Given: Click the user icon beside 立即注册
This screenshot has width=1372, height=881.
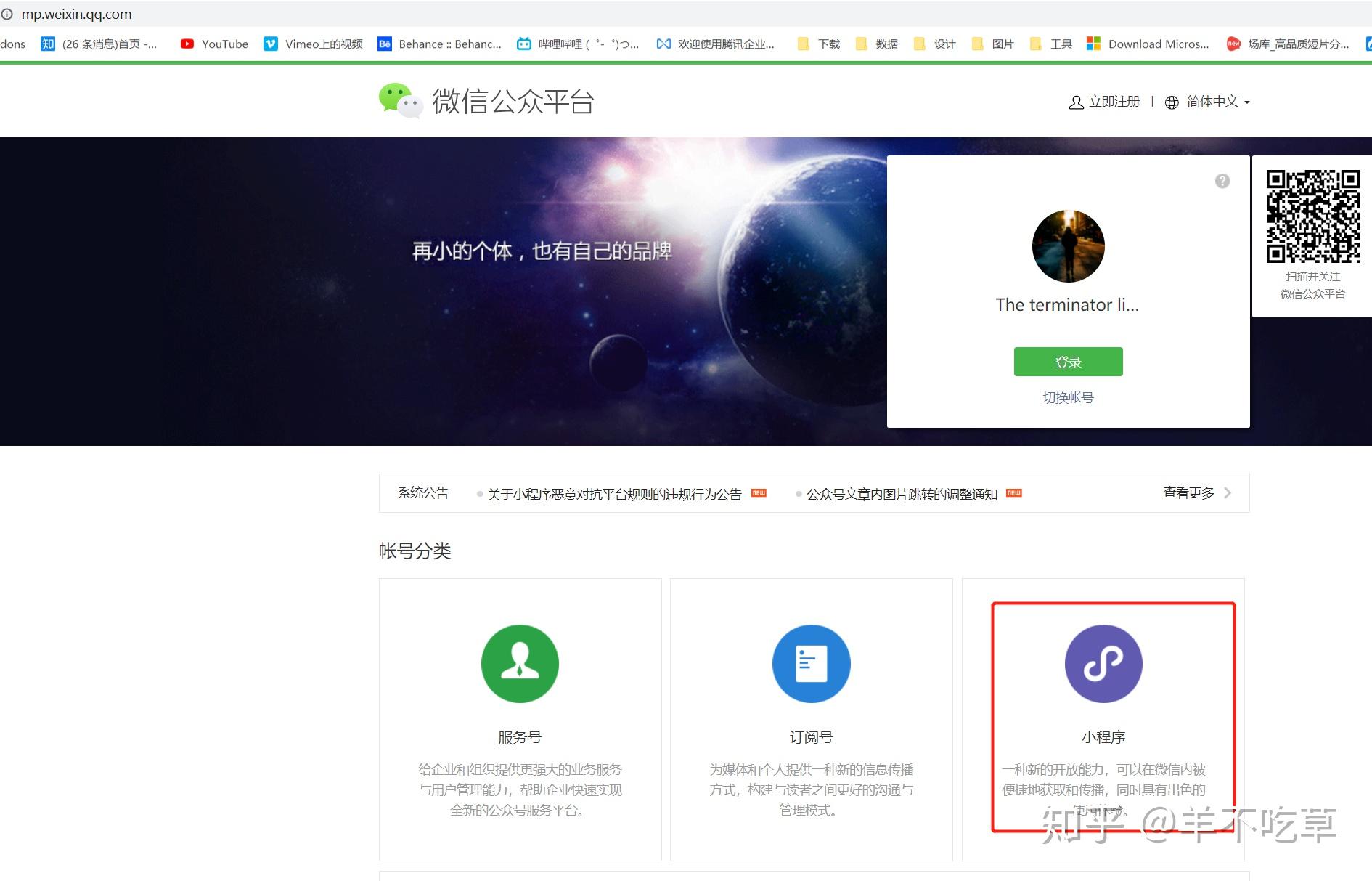Looking at the screenshot, I should (x=1076, y=102).
